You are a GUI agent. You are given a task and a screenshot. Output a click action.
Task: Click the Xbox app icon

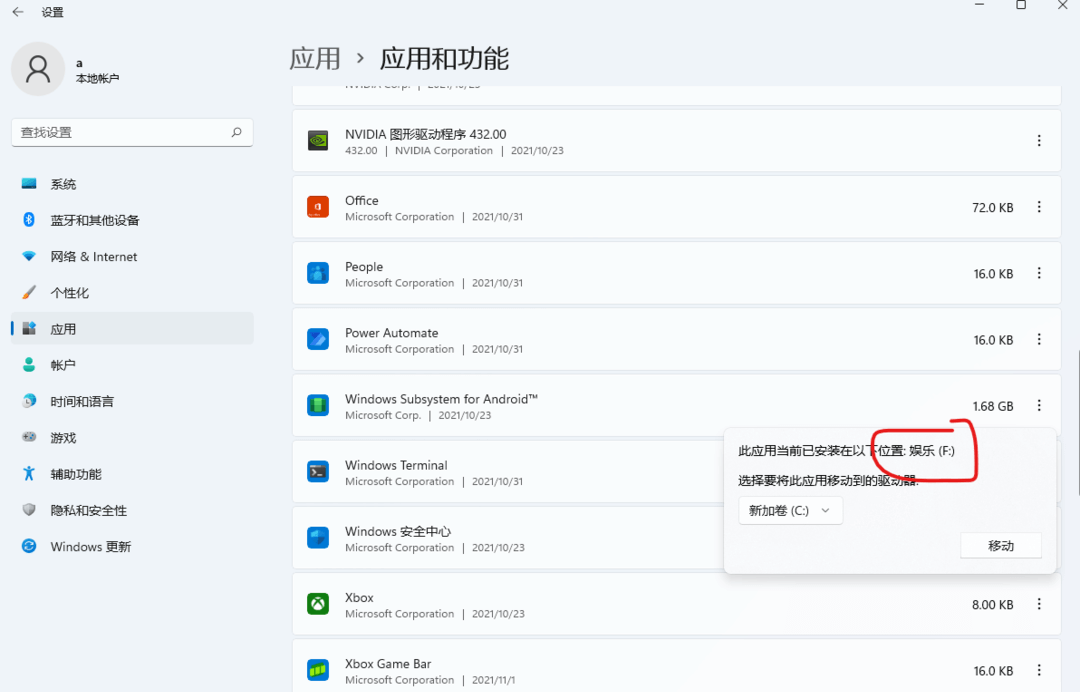point(318,604)
